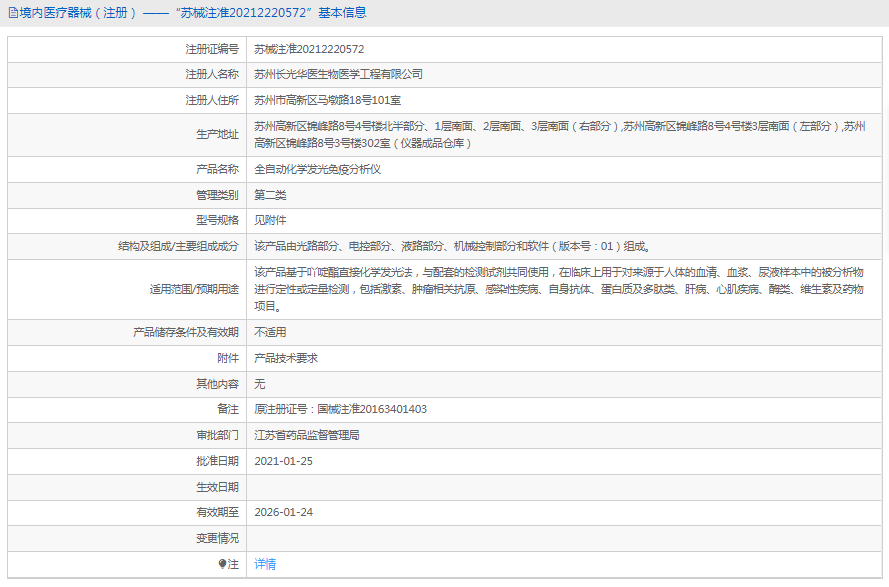
Task: Select approving department 江苏省药品监督管理局
Action: tap(307, 436)
